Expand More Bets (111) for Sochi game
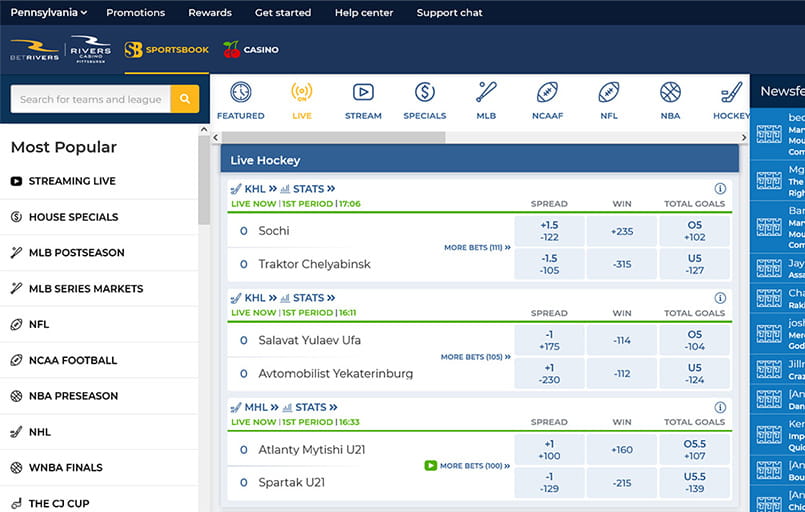 (477, 247)
